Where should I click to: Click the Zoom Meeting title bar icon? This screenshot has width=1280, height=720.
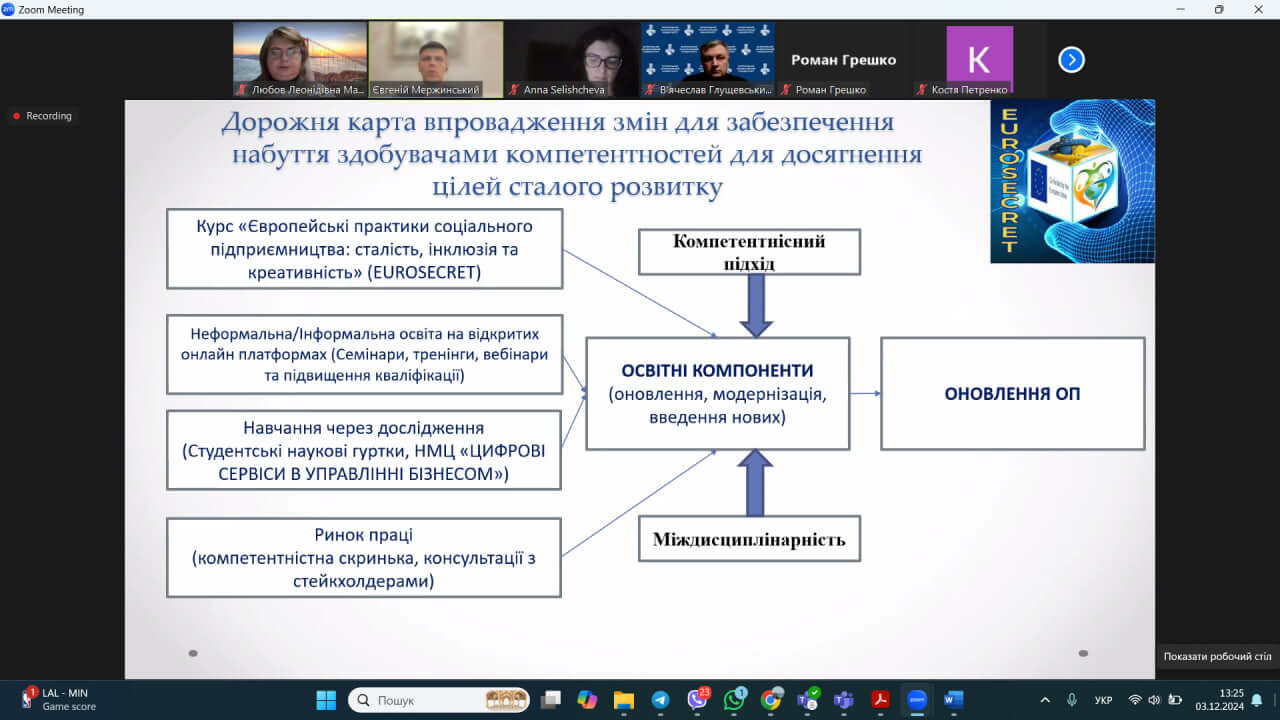coord(8,9)
